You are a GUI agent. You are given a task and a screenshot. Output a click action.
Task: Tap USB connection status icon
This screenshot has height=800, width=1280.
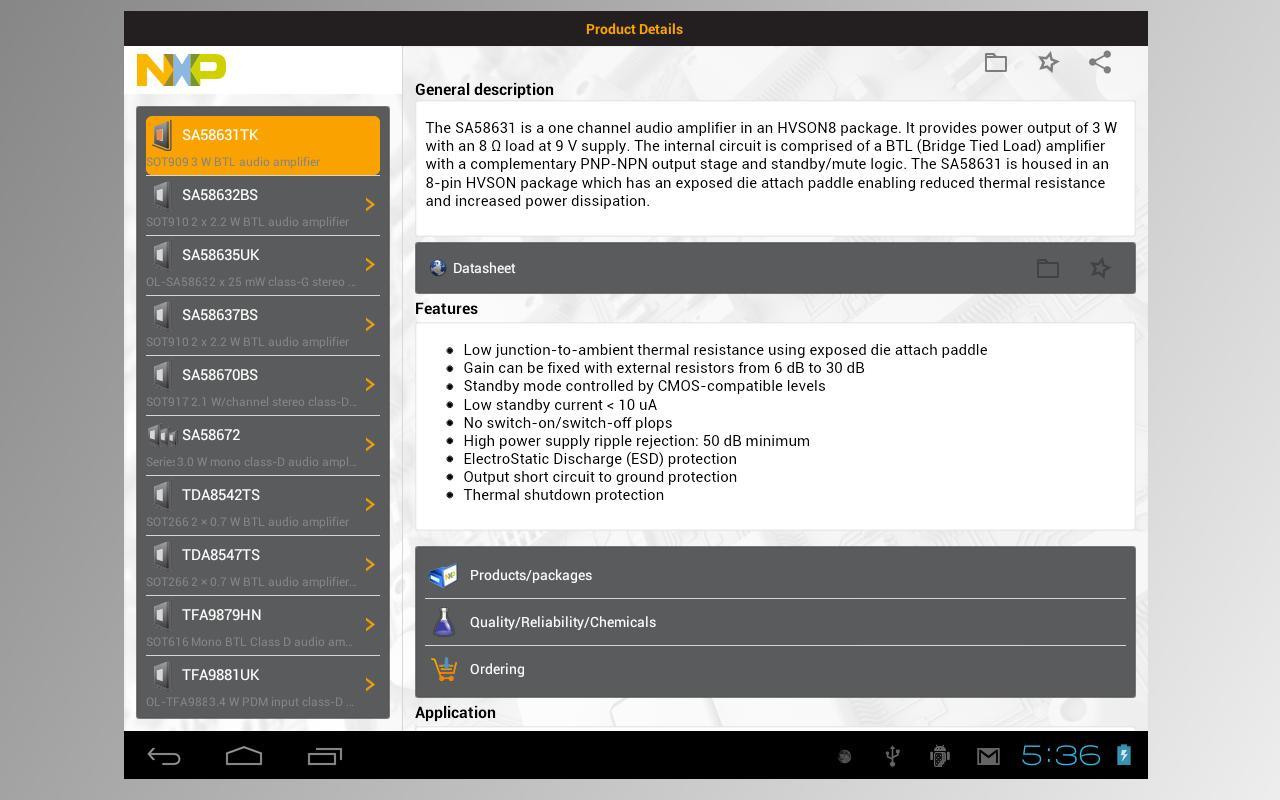coord(892,756)
